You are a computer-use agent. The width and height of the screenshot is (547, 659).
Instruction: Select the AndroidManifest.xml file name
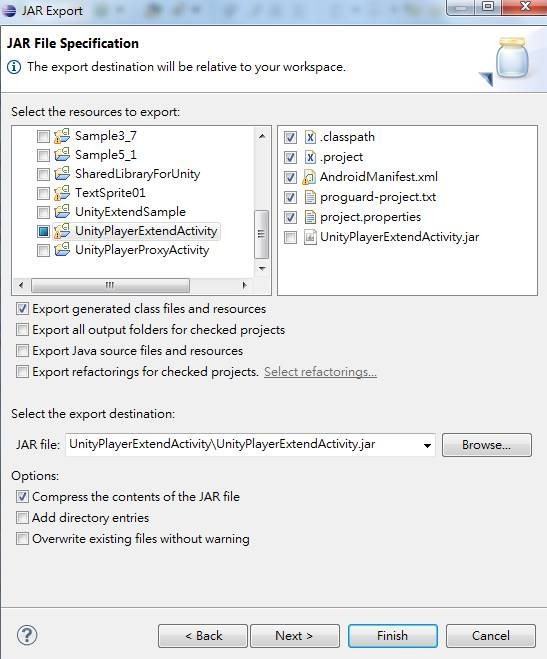click(x=379, y=177)
